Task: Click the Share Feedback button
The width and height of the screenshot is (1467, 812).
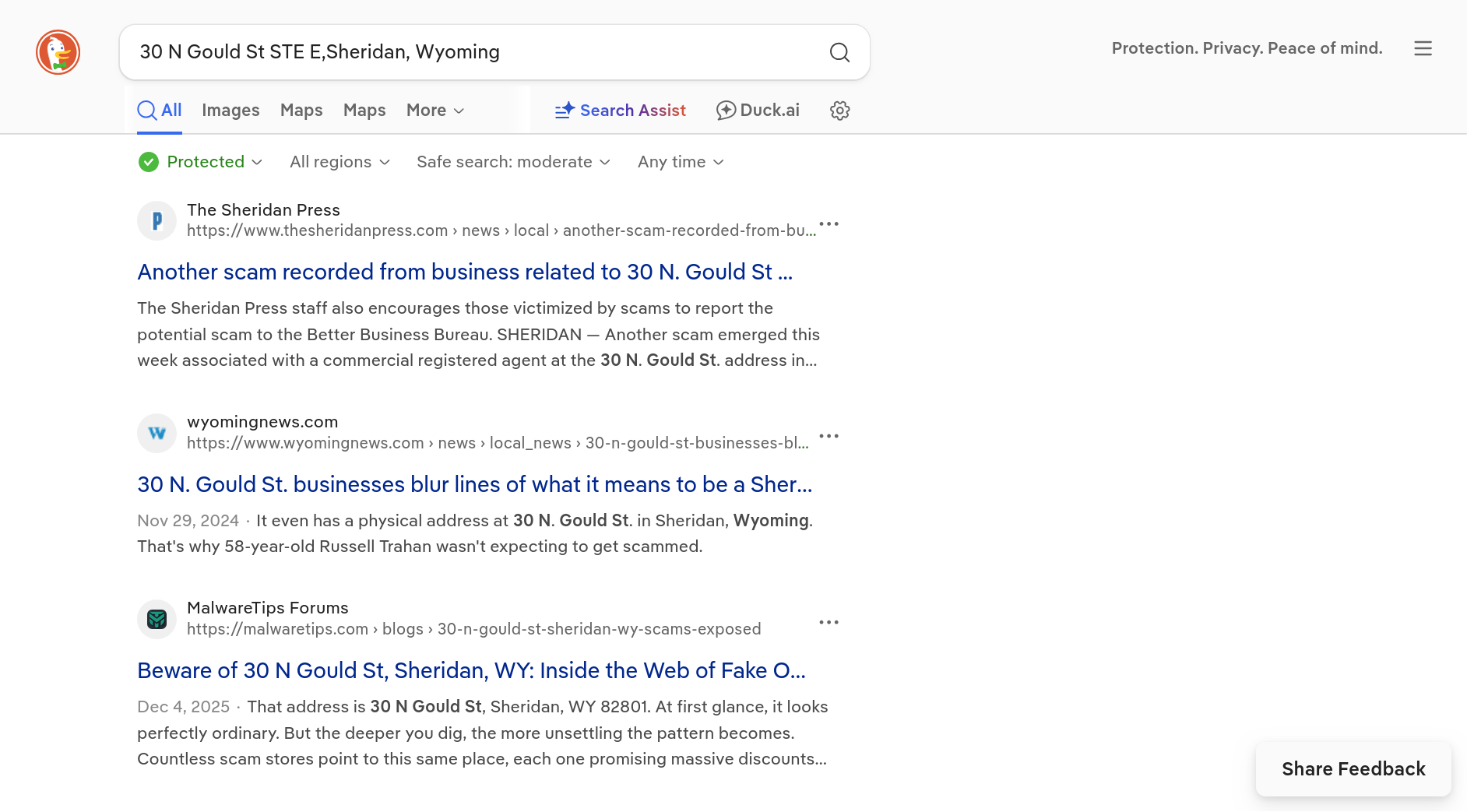Action: (x=1353, y=769)
